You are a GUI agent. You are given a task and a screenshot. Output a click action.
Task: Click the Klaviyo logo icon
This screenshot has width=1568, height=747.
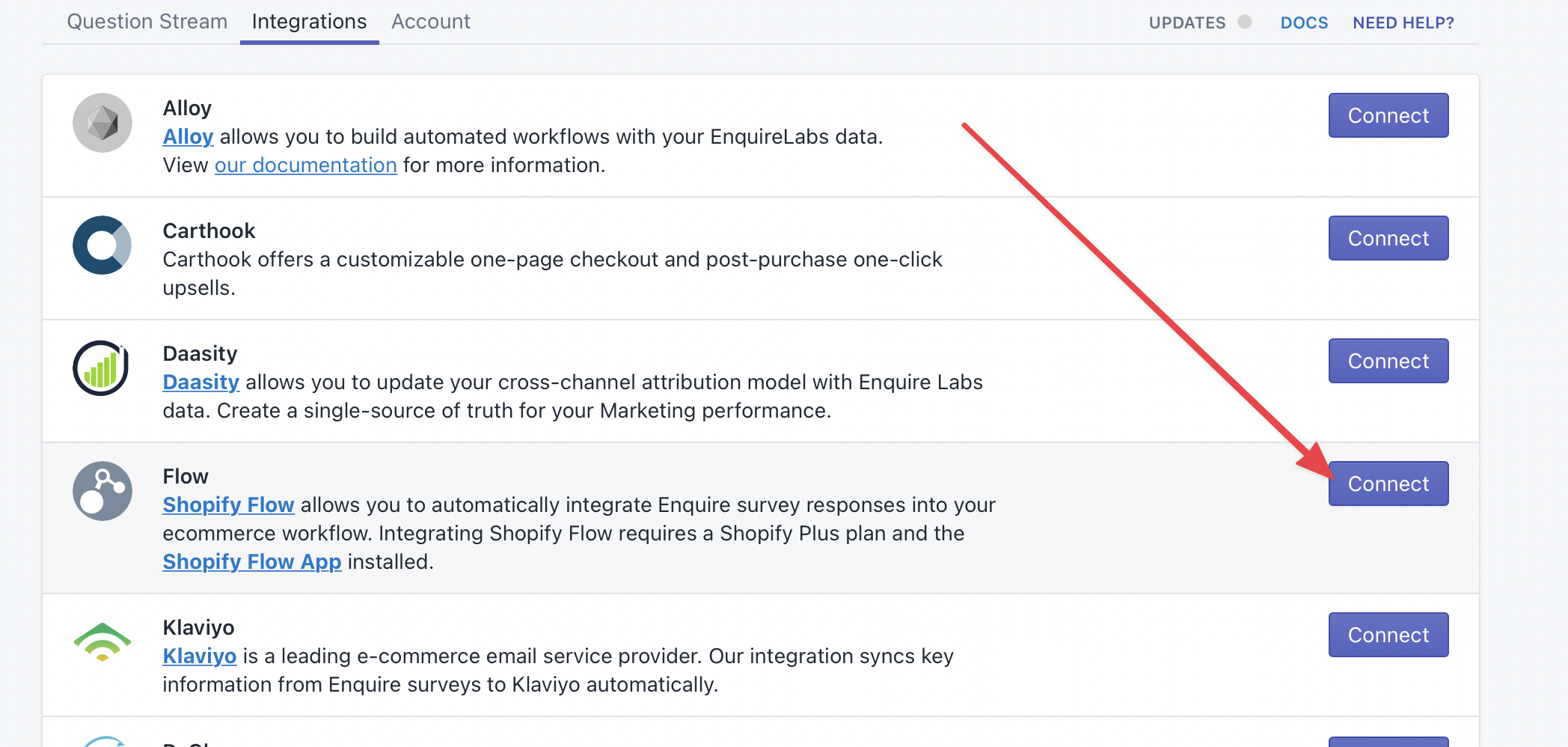102,642
